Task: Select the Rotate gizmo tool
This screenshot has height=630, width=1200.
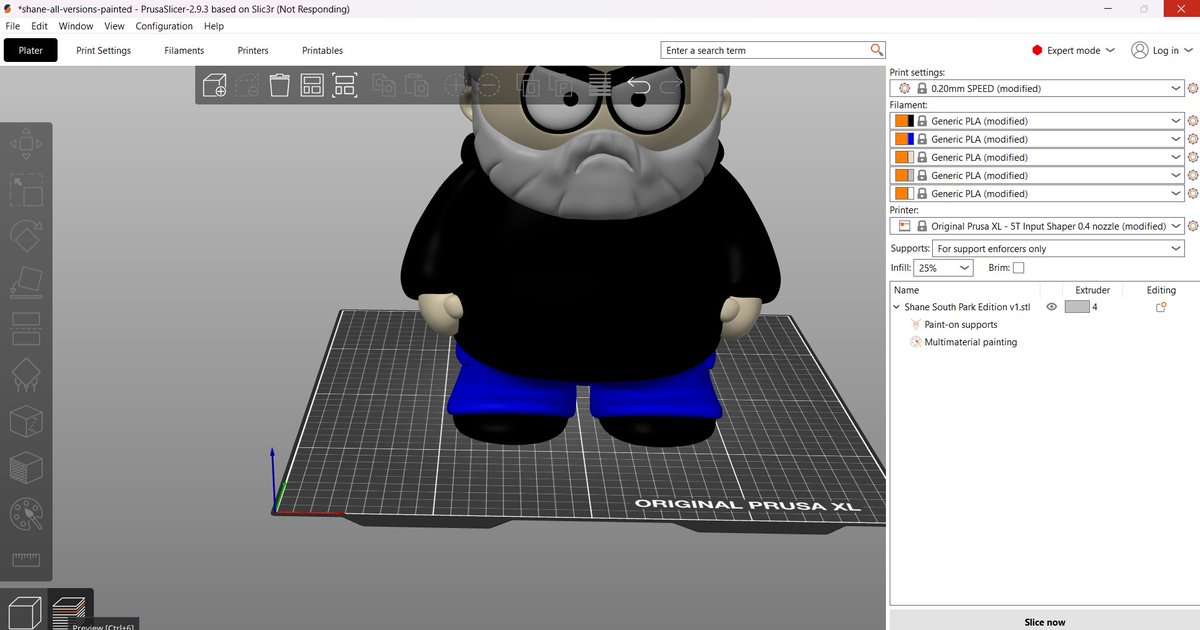Action: click(26, 236)
